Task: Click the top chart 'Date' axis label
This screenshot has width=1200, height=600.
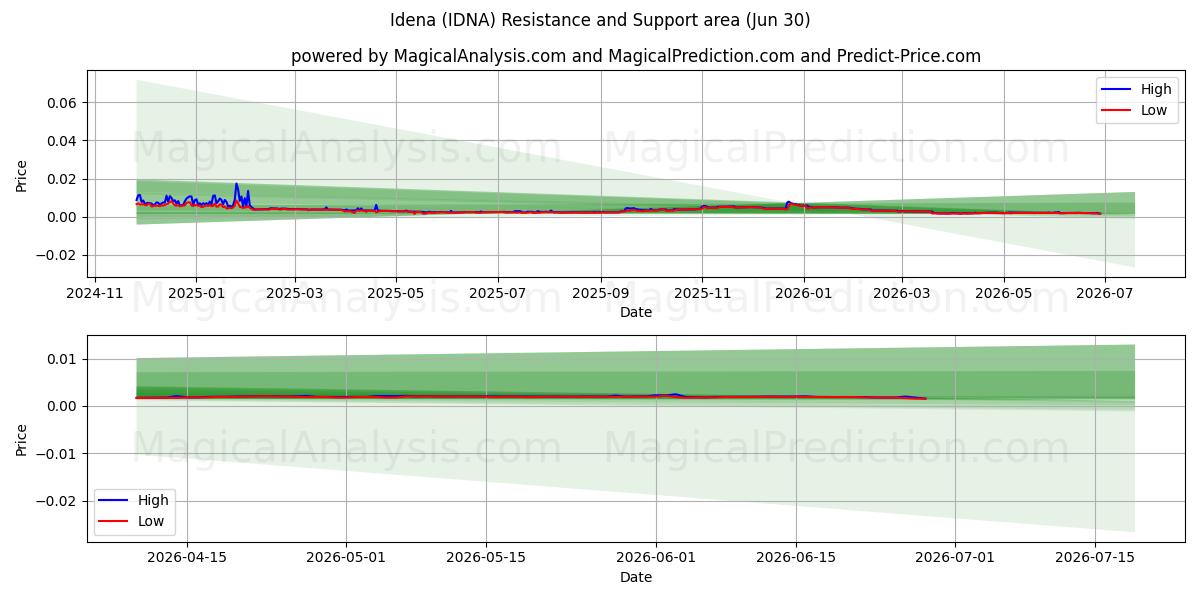Action: (x=636, y=312)
